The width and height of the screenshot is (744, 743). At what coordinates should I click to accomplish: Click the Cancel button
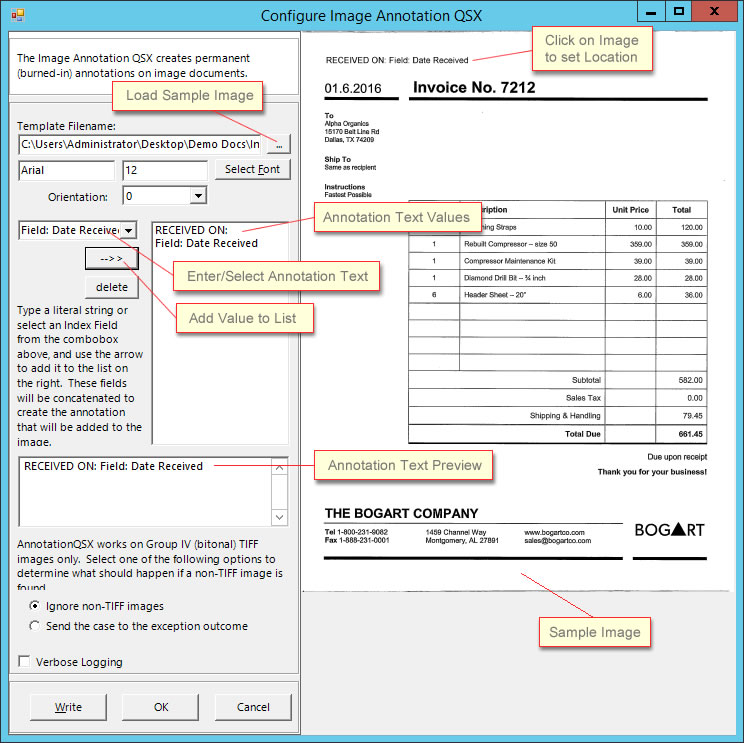pos(253,707)
